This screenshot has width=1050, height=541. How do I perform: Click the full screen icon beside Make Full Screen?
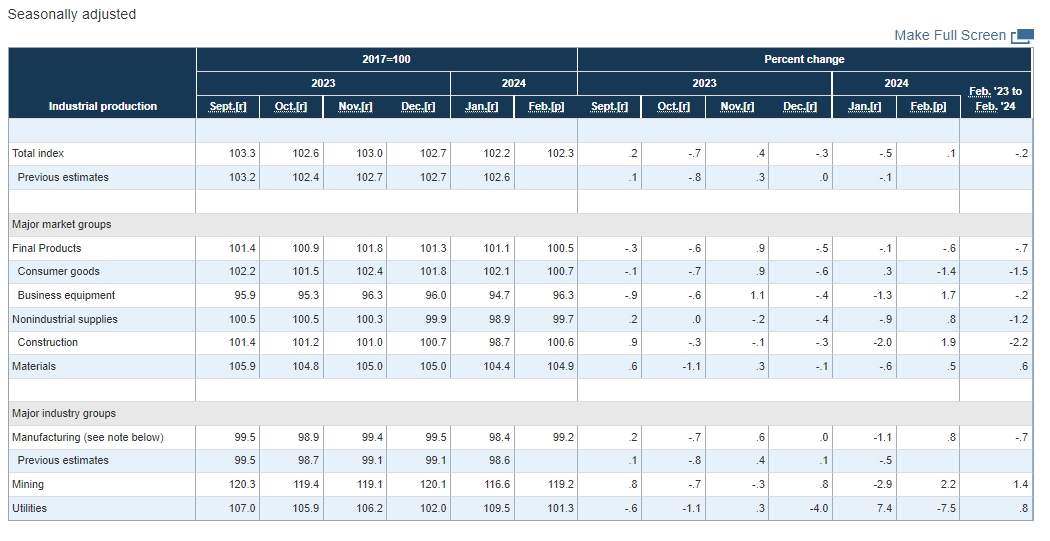pyautogui.click(x=1022, y=36)
